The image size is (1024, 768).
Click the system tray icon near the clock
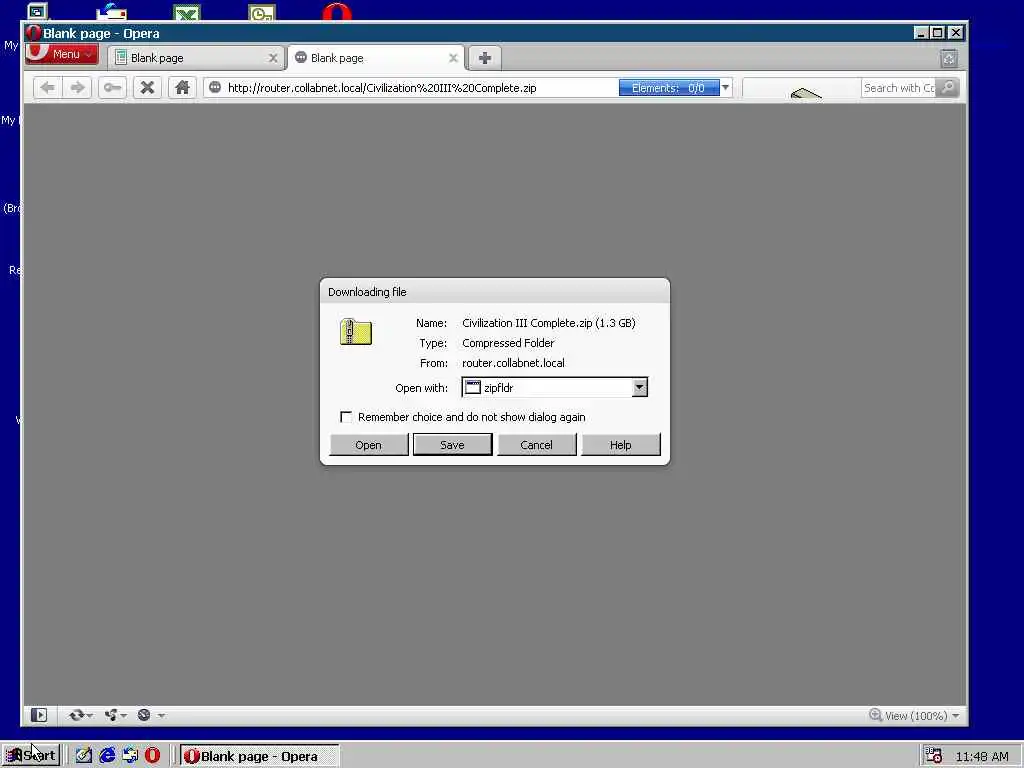934,756
